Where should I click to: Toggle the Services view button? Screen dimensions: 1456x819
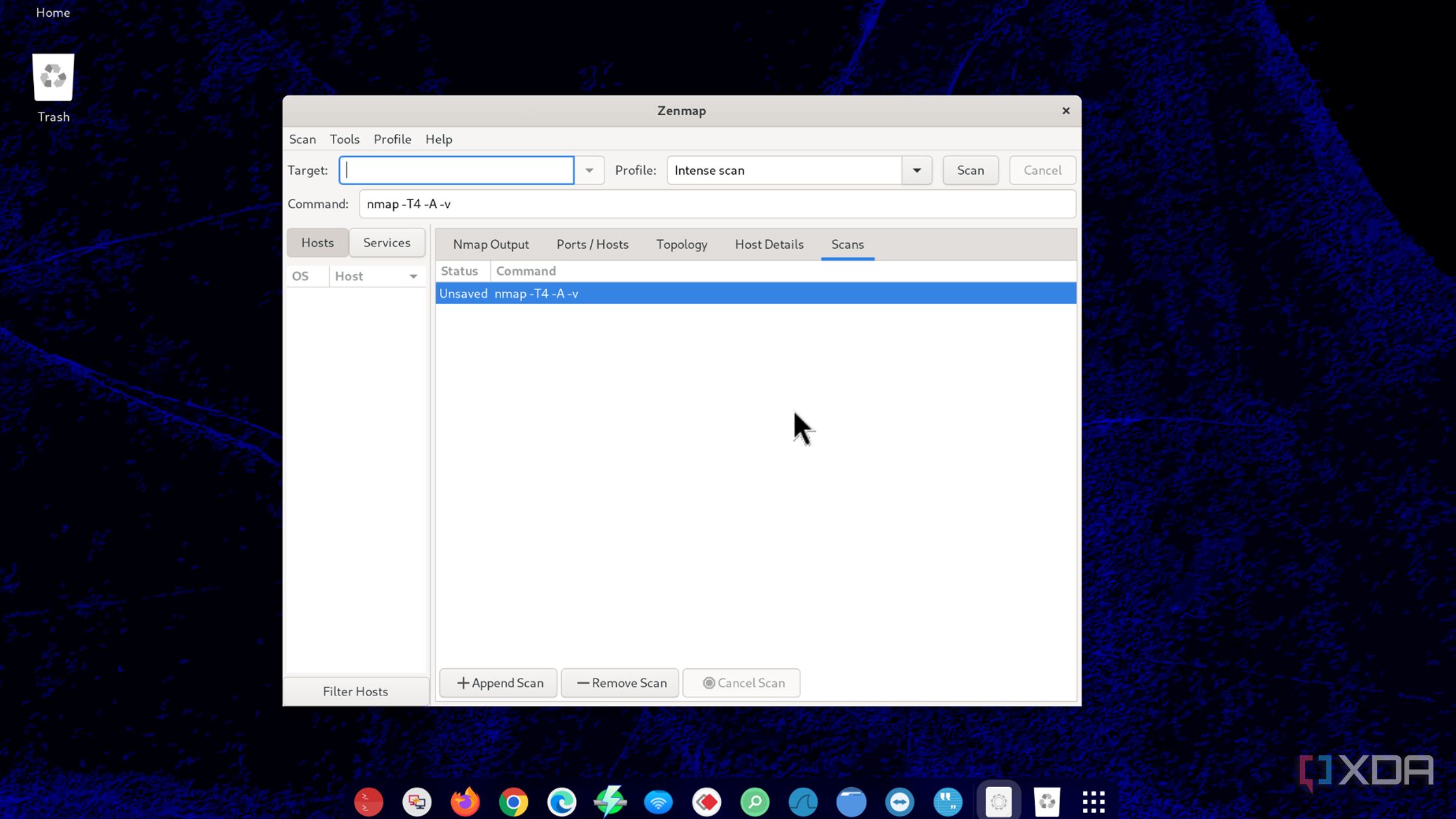(387, 242)
